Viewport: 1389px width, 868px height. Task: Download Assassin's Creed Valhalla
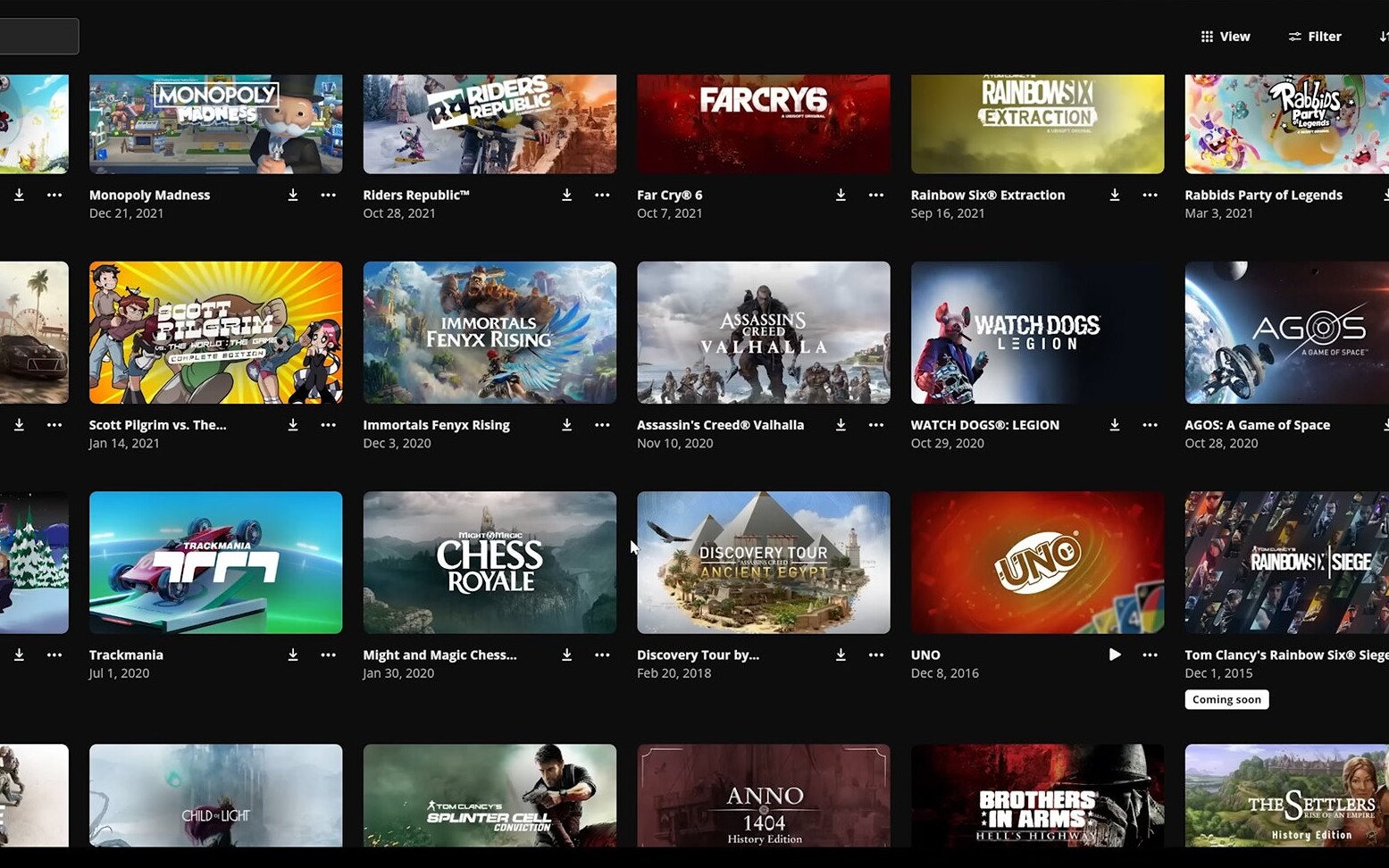tap(841, 425)
